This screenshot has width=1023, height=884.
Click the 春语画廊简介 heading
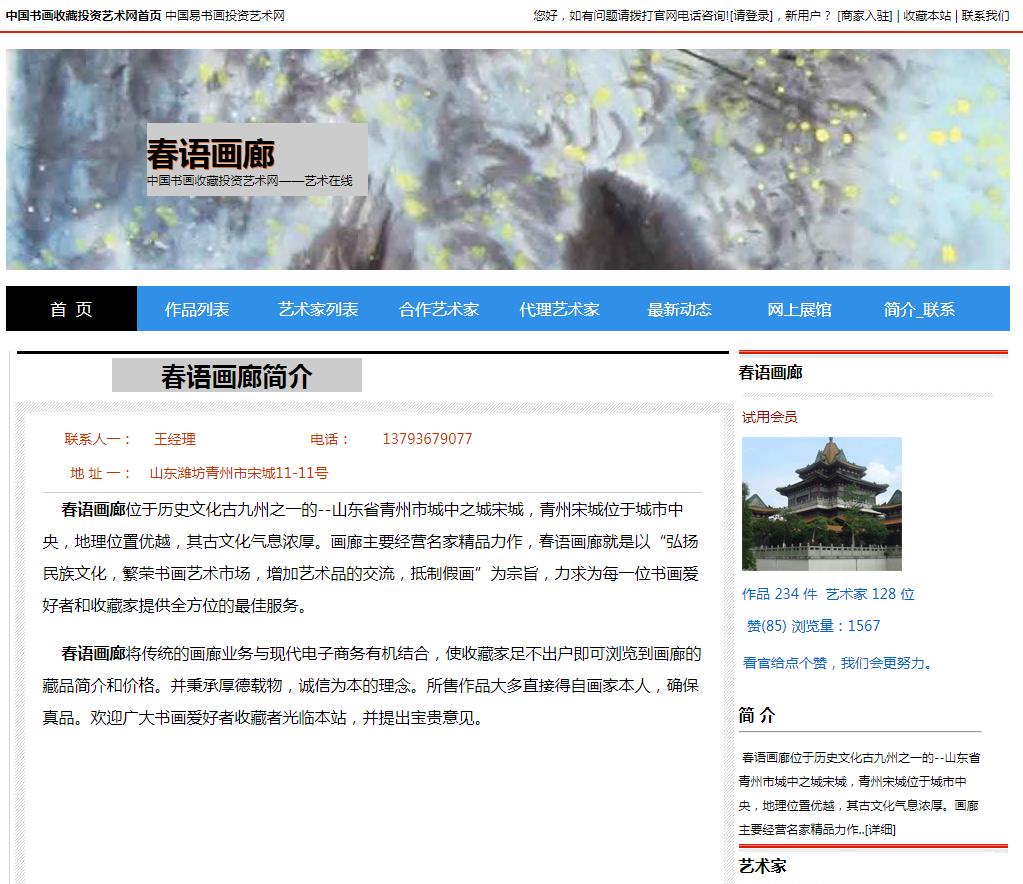pos(237,376)
